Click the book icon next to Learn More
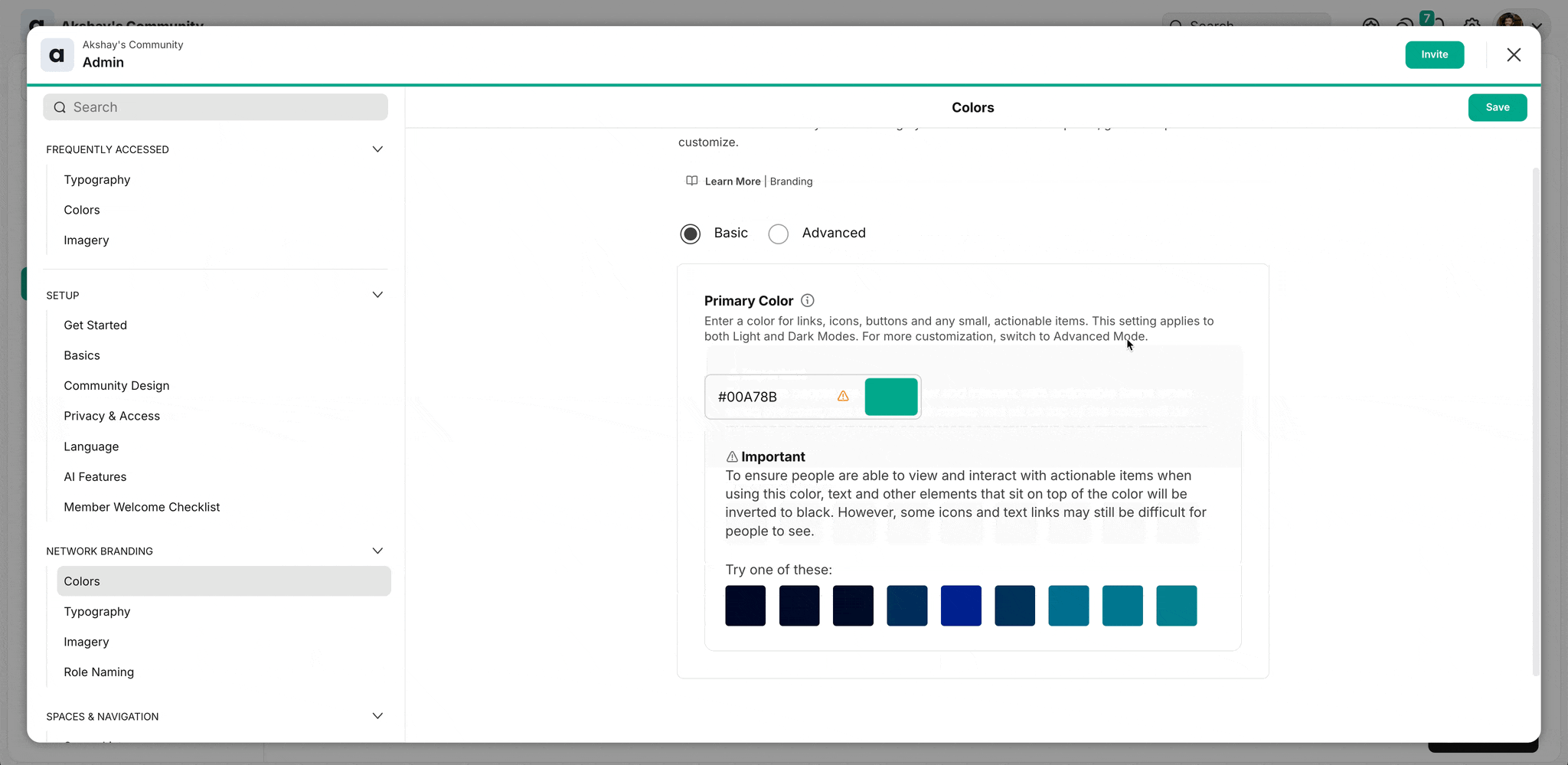 coord(692,181)
